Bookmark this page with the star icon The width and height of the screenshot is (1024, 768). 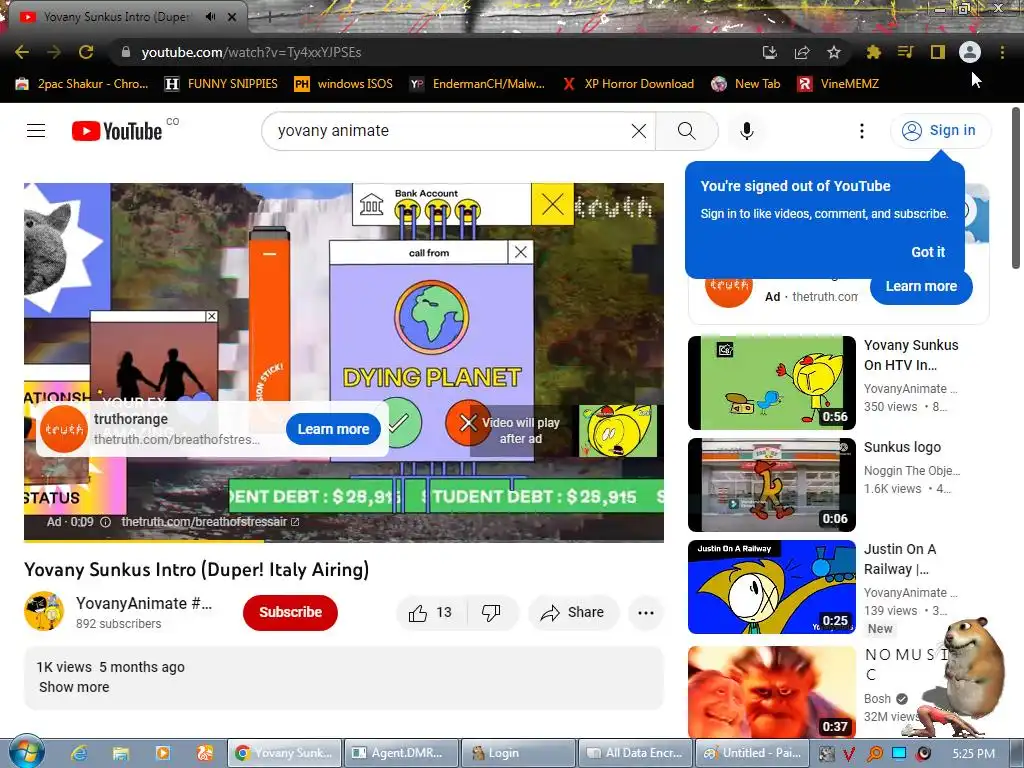(834, 52)
